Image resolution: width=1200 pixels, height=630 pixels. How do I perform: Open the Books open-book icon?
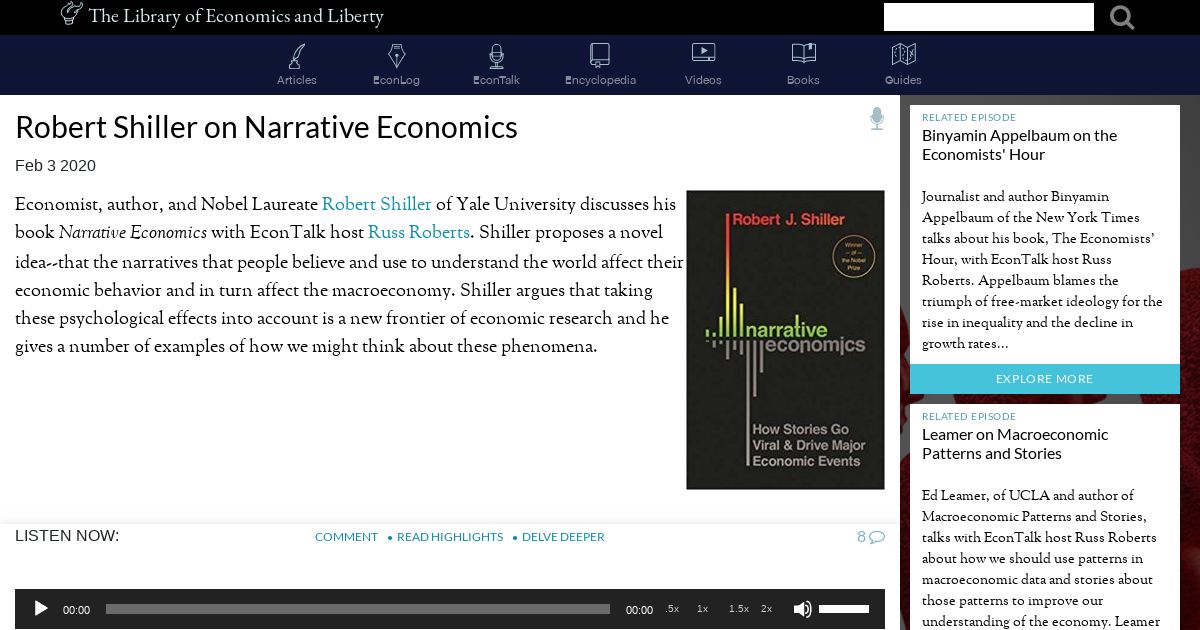[x=803, y=53]
